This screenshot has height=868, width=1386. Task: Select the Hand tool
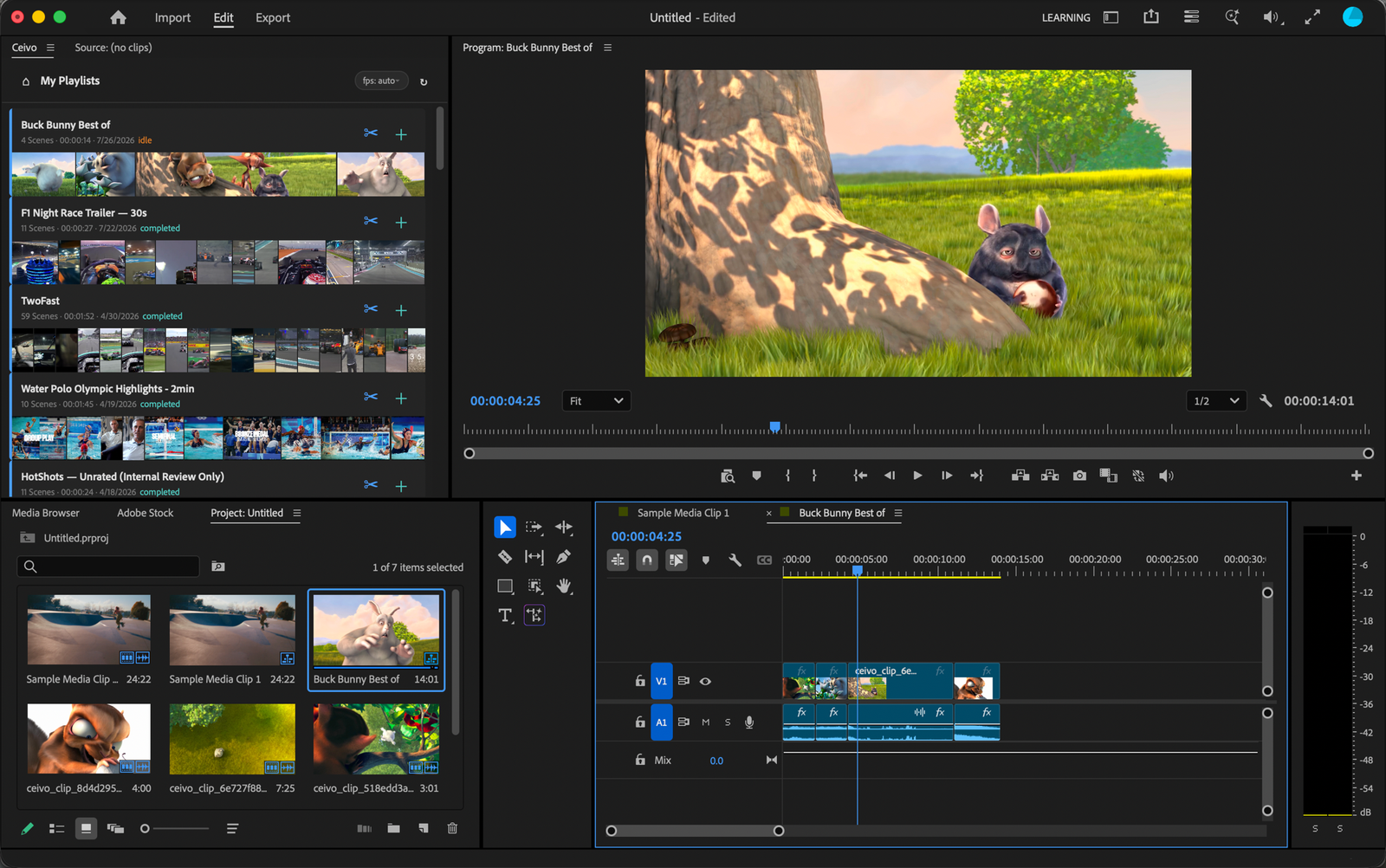pos(564,586)
